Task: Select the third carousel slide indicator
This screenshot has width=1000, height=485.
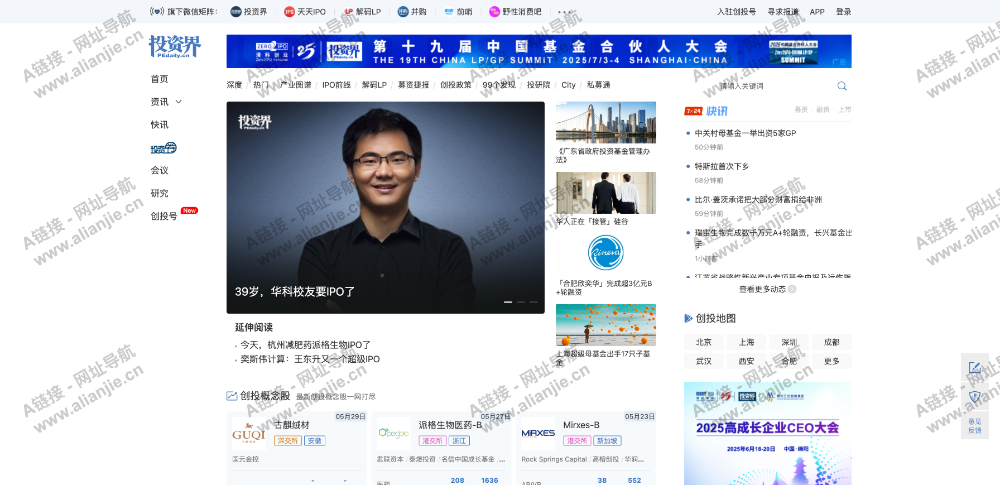Action: [x=533, y=302]
